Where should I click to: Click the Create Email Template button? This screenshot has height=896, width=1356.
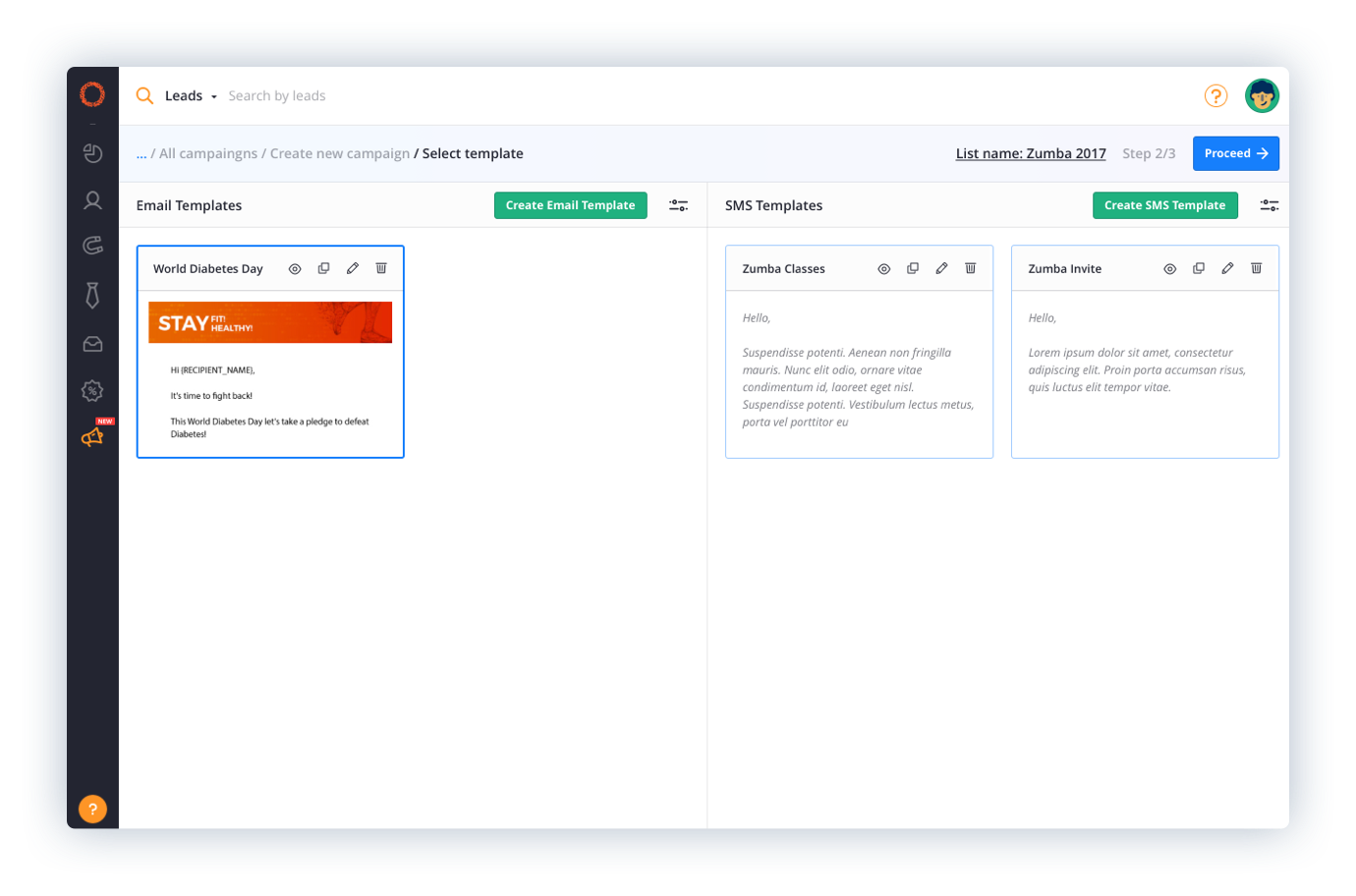[570, 205]
